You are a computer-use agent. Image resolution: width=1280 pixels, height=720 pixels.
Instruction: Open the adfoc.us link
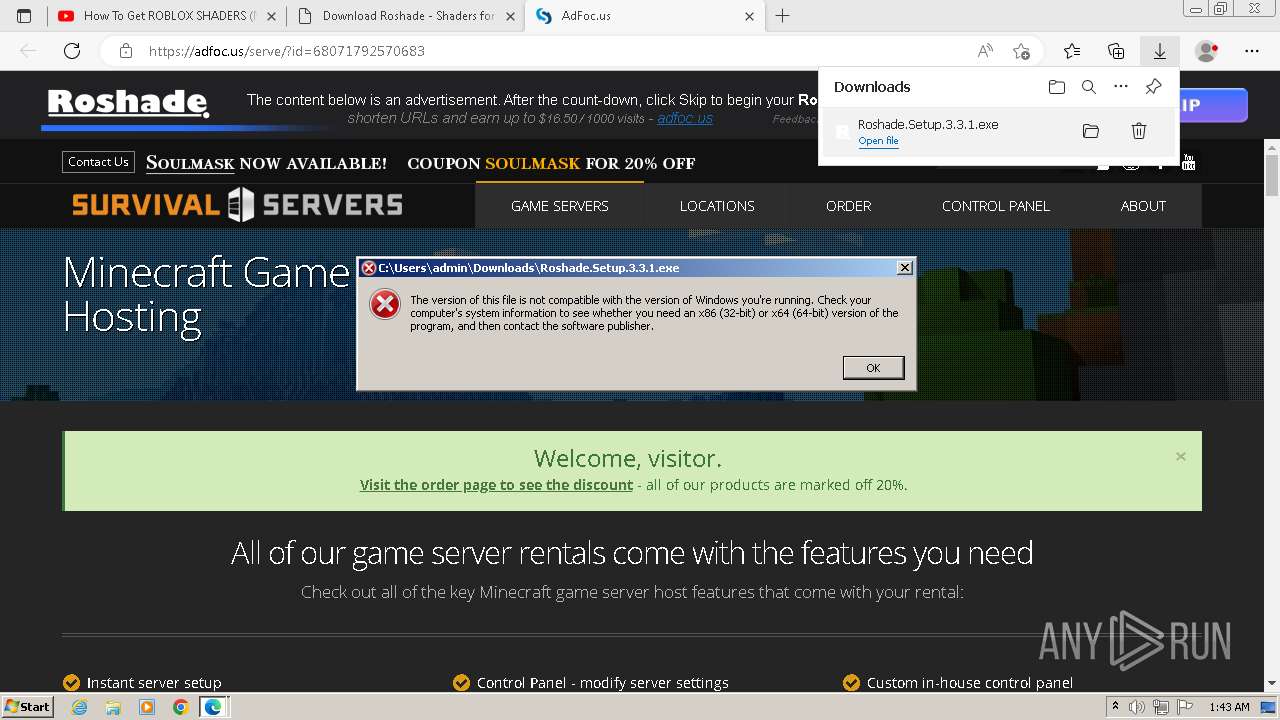coord(685,118)
